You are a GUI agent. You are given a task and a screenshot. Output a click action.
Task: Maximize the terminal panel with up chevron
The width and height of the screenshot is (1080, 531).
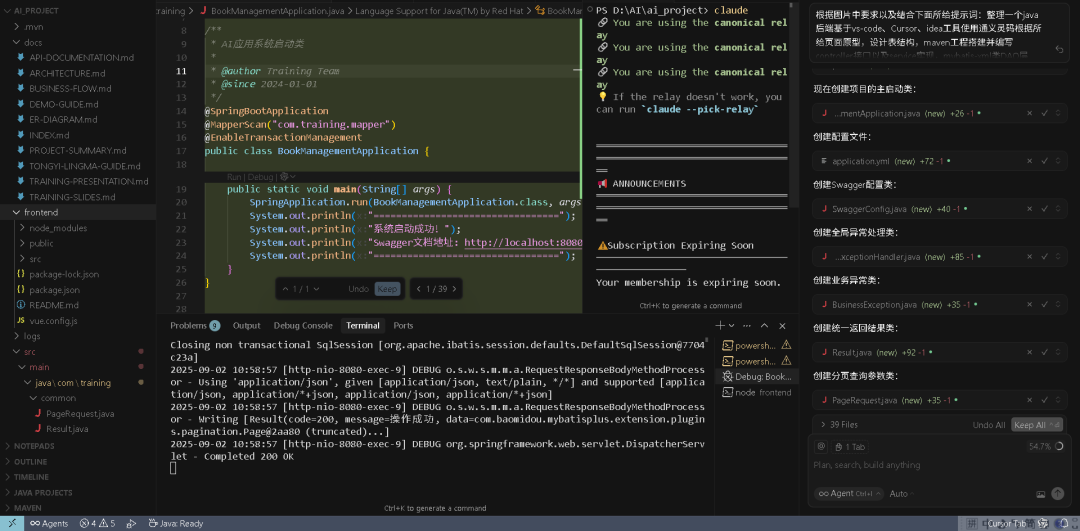[764, 326]
